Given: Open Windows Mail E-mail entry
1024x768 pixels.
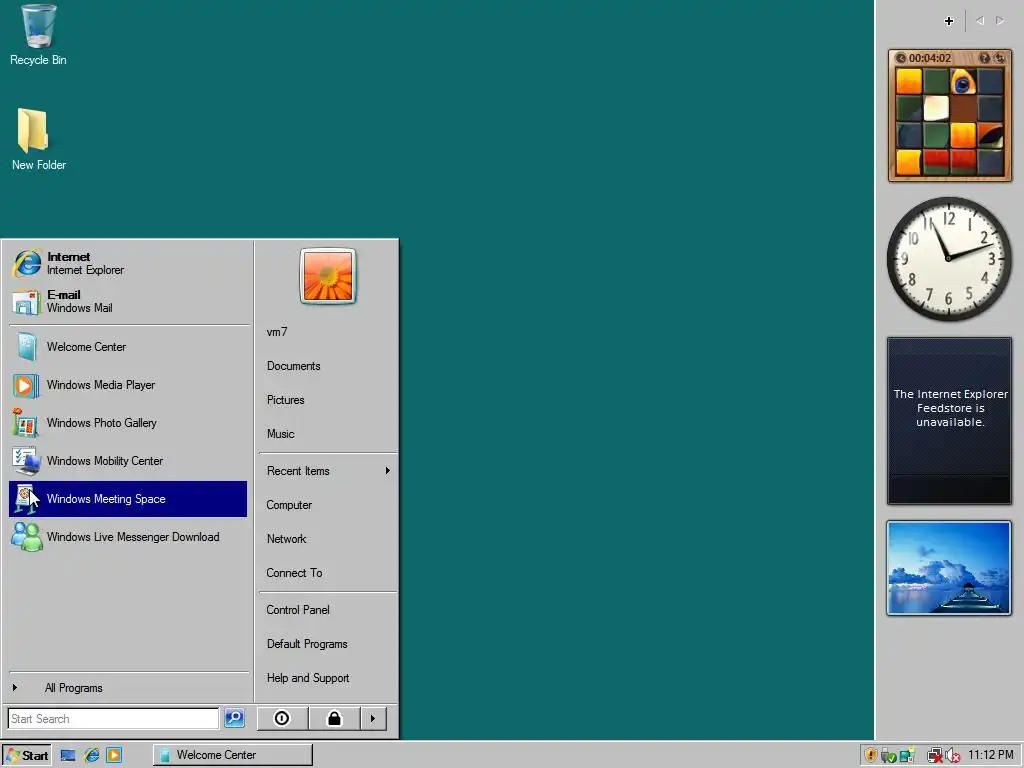Looking at the screenshot, I should point(129,301).
